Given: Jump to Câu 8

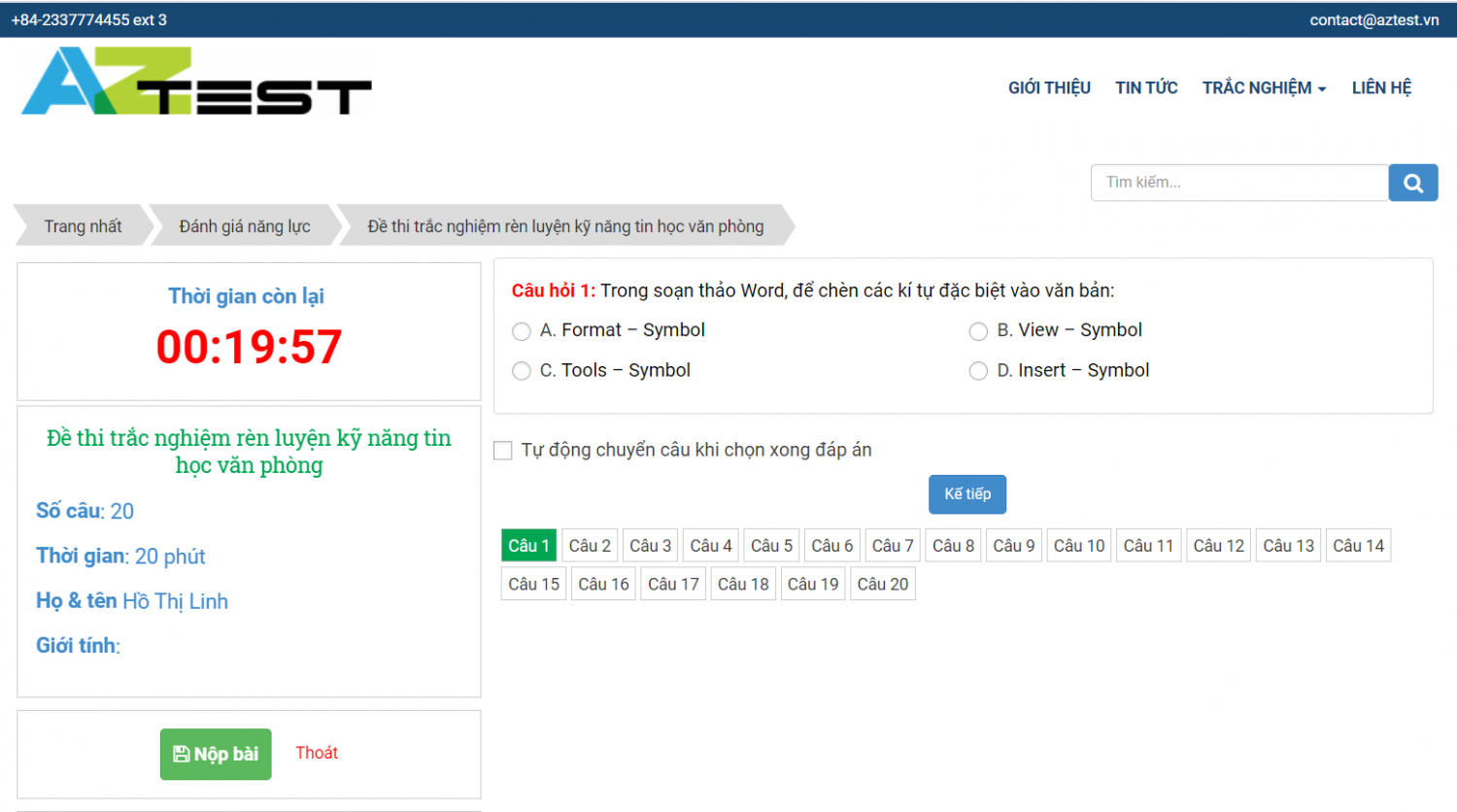Looking at the screenshot, I should click(953, 546).
